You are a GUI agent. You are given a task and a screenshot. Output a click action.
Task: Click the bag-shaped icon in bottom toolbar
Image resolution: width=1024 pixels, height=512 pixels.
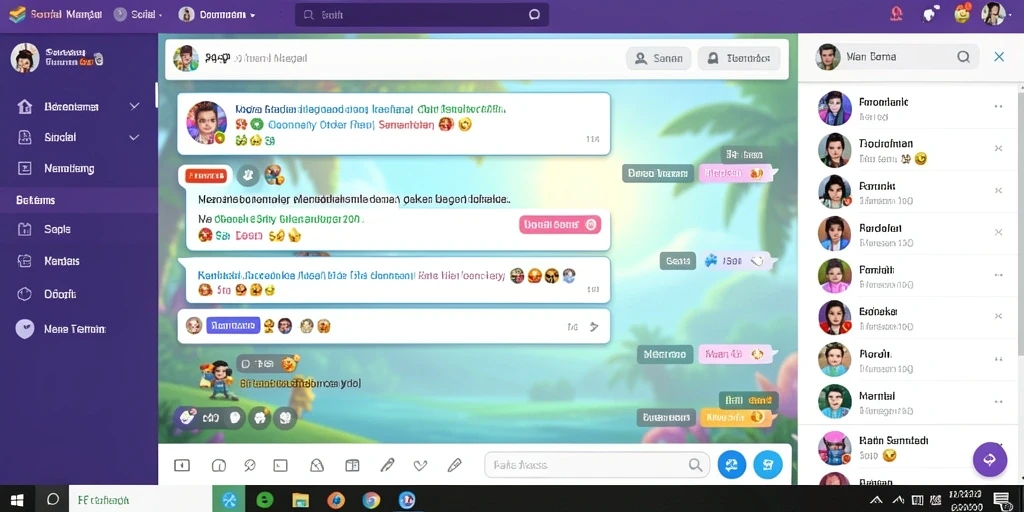317,465
